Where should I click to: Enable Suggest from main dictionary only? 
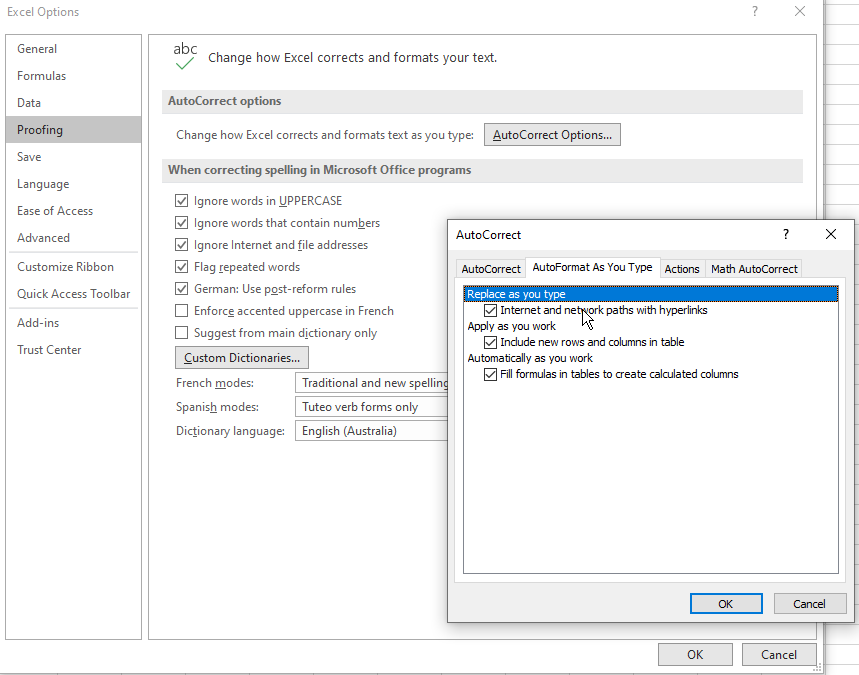181,333
